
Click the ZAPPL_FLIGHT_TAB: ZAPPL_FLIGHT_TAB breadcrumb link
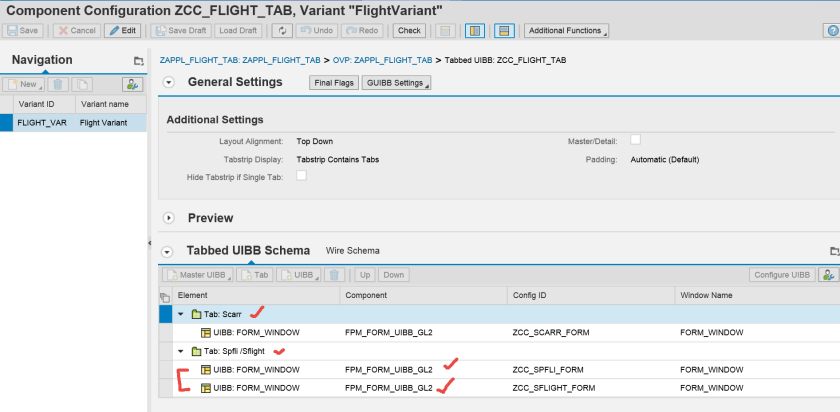(x=240, y=60)
